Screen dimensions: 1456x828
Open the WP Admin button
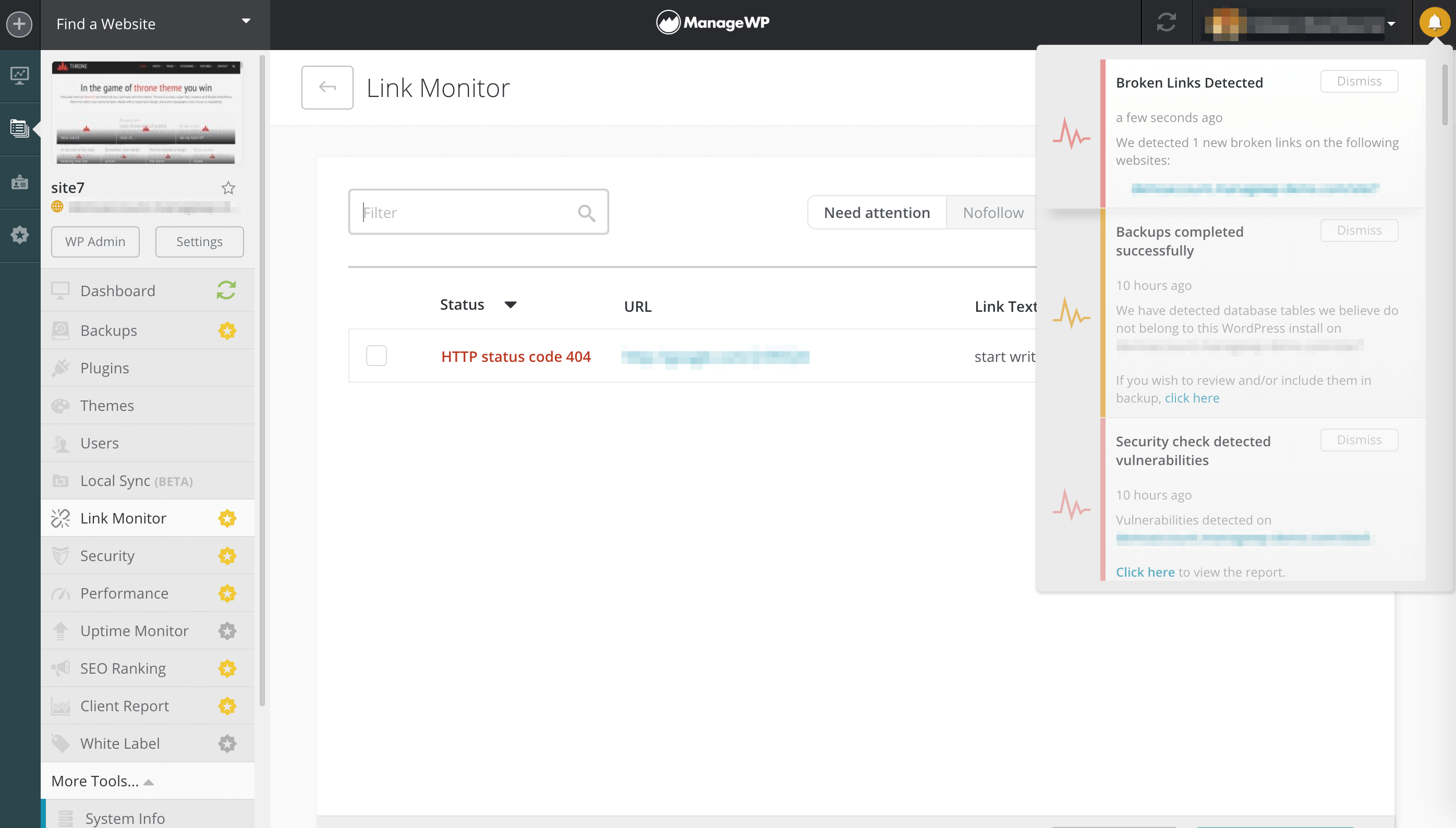click(x=95, y=242)
